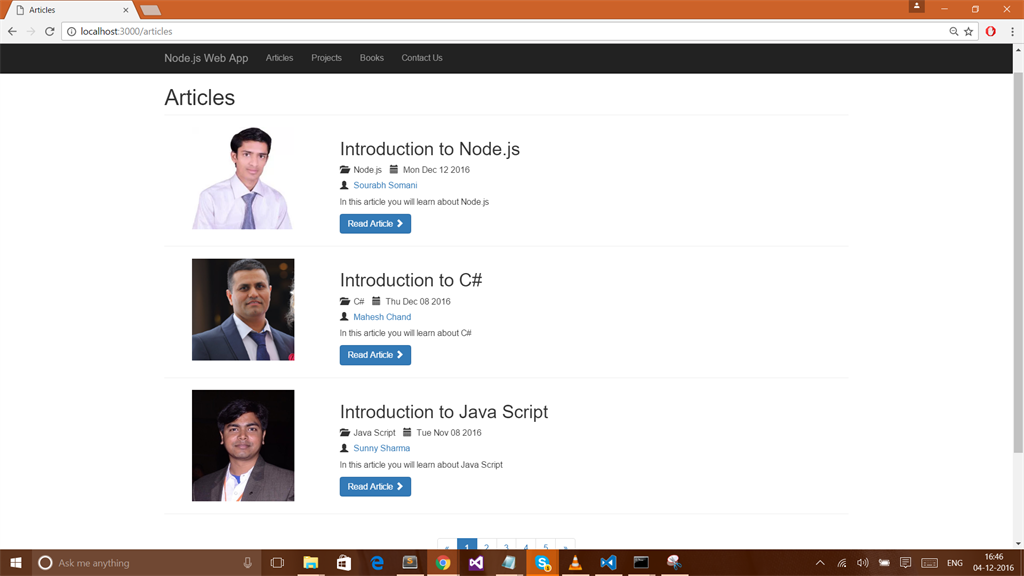
Task: Click the volume icon in system tray
Action: [x=863, y=563]
